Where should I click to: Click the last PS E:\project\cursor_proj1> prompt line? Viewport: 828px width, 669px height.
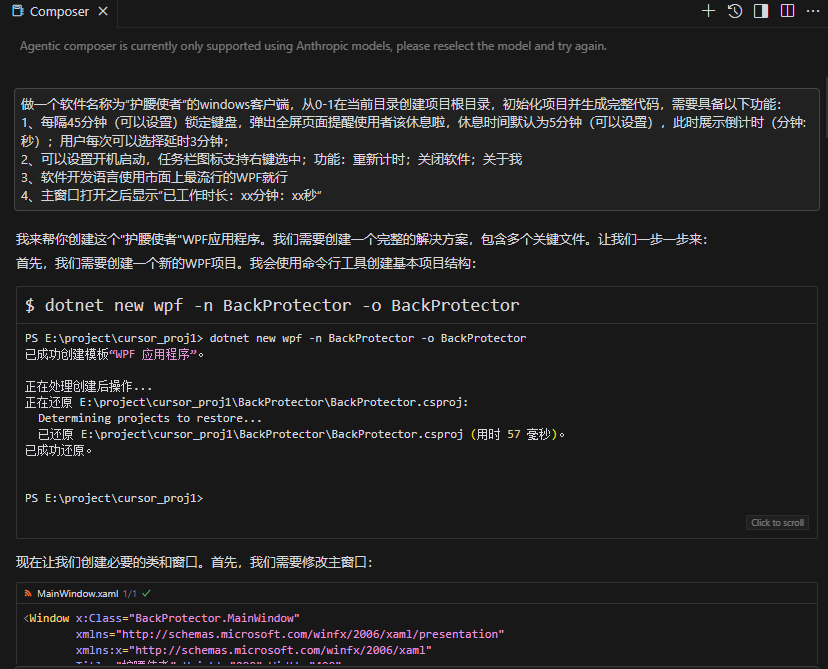point(114,498)
